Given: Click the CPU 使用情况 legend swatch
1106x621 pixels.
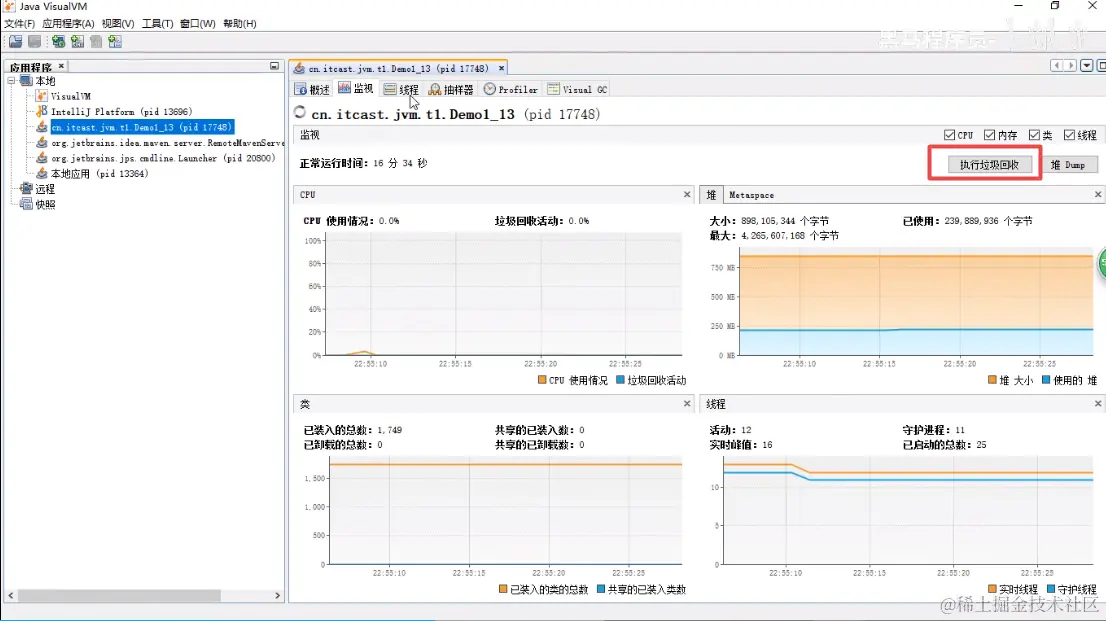Looking at the screenshot, I should click(x=542, y=380).
